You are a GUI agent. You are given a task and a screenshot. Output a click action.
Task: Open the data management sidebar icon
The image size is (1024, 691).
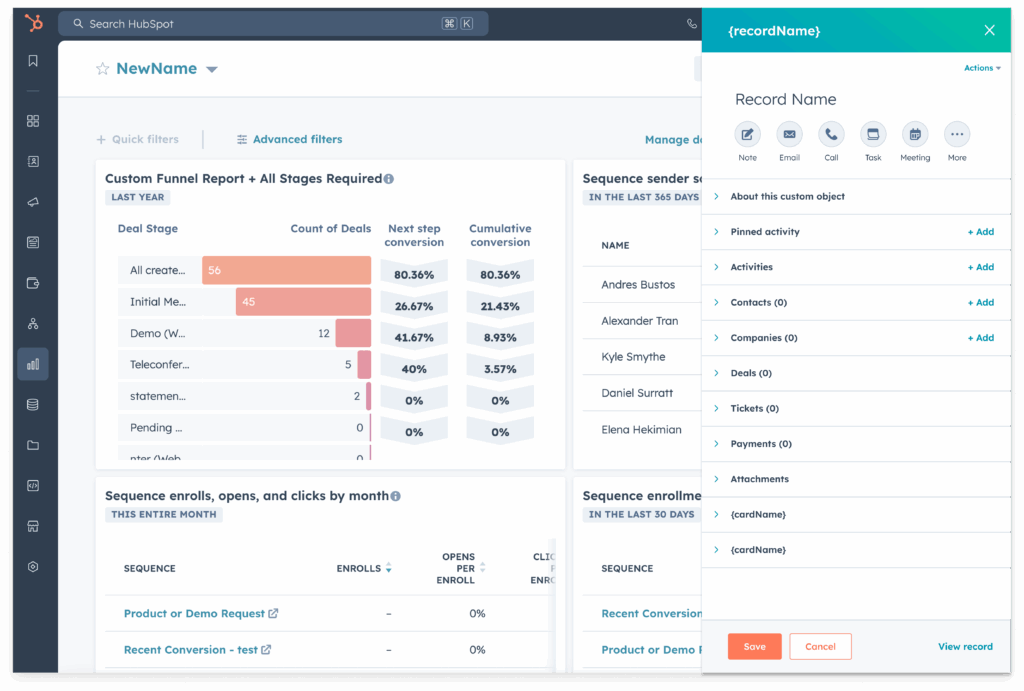click(x=33, y=404)
